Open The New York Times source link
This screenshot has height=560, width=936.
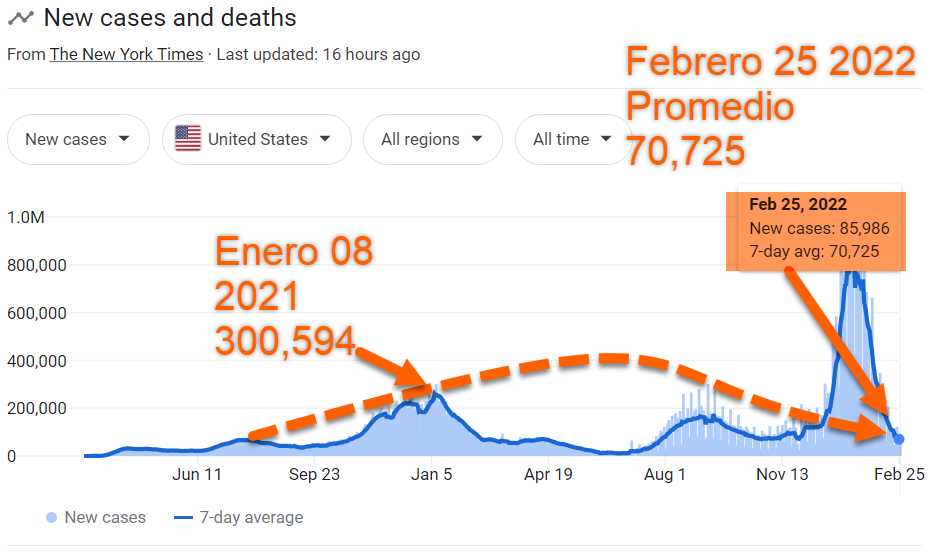click(126, 54)
